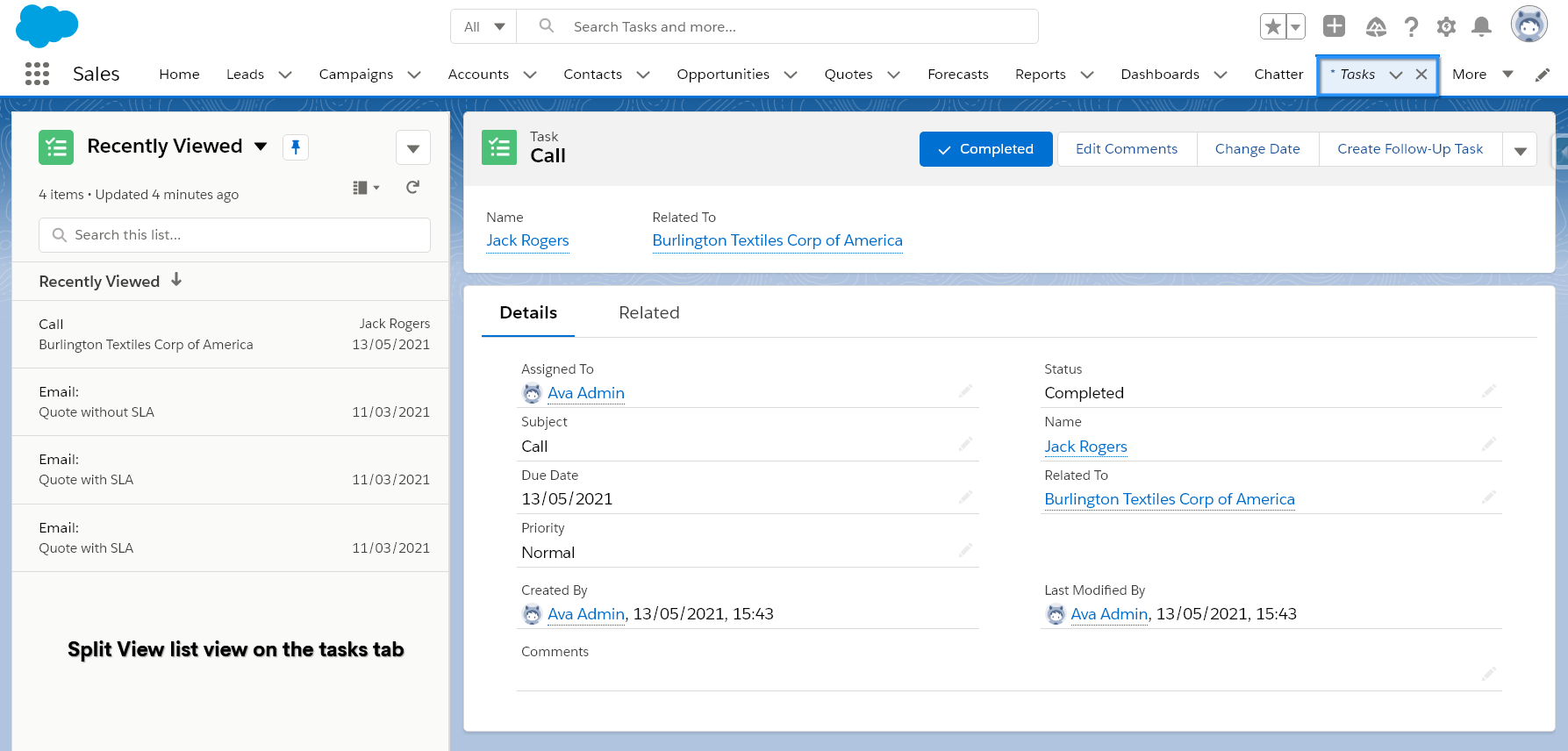Open the Display As view switcher dropdown

pos(365,188)
